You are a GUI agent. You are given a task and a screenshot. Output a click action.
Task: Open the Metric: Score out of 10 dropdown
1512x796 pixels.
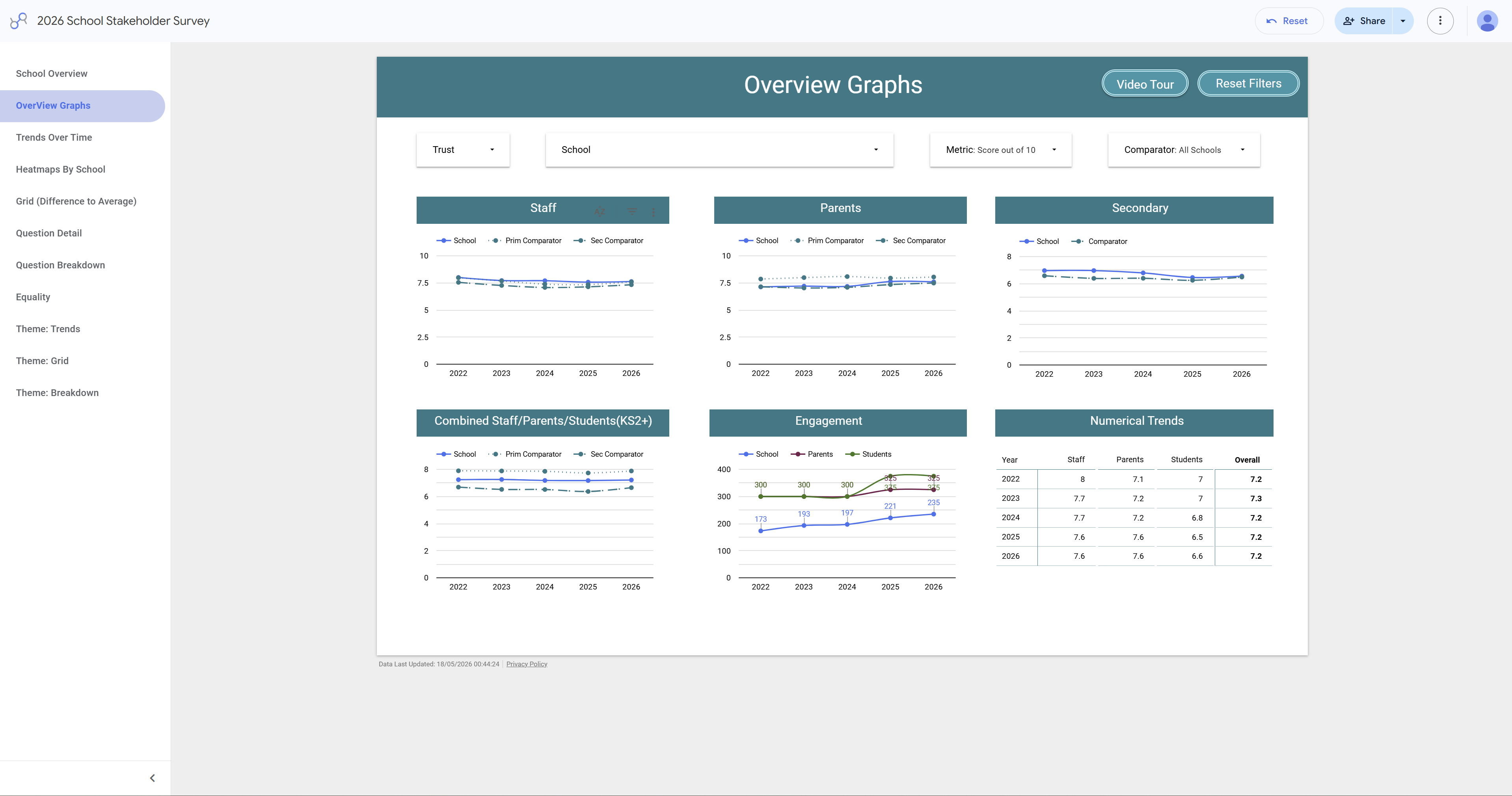coord(1000,150)
